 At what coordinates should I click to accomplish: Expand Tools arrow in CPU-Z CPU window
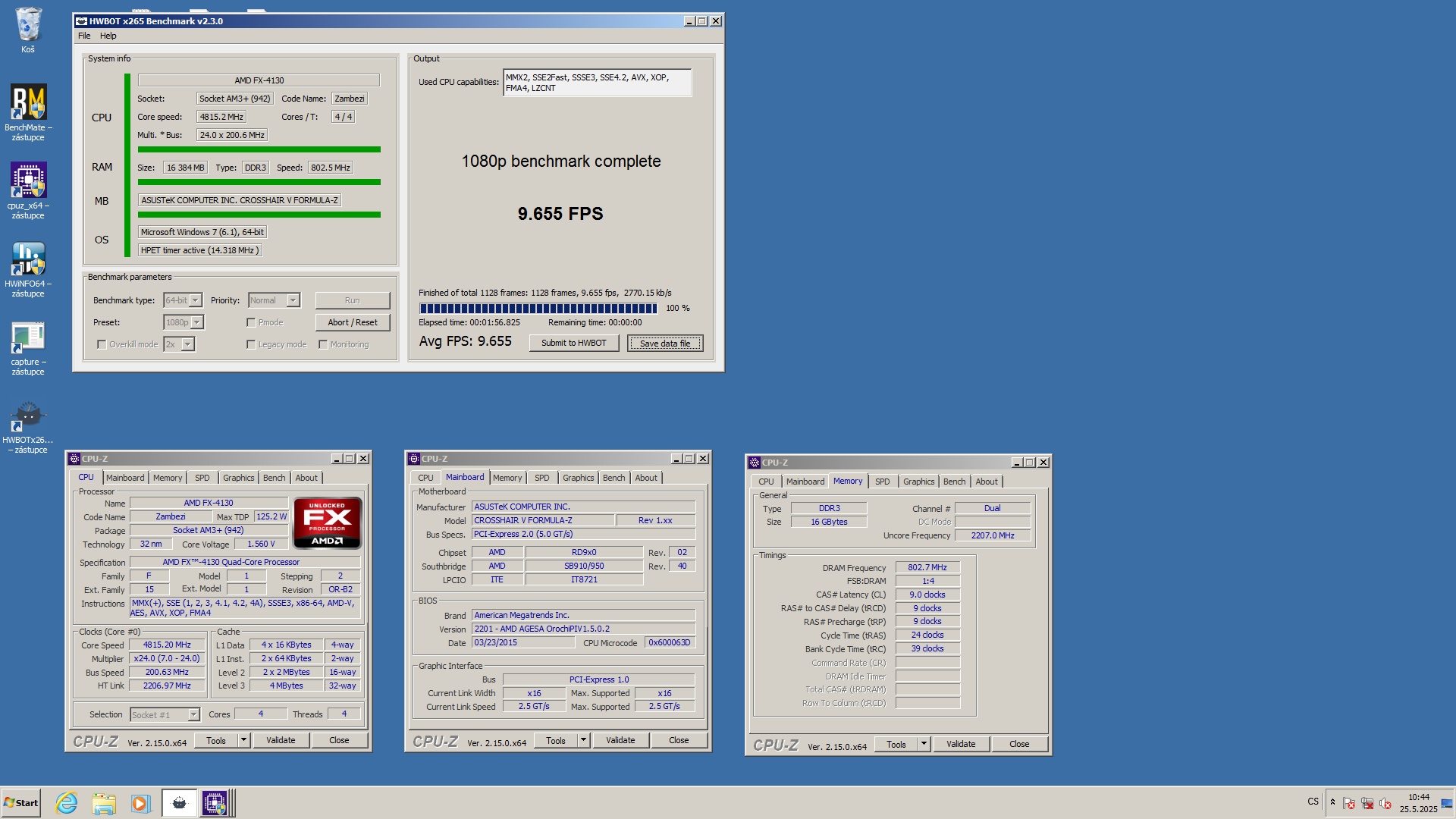[244, 740]
